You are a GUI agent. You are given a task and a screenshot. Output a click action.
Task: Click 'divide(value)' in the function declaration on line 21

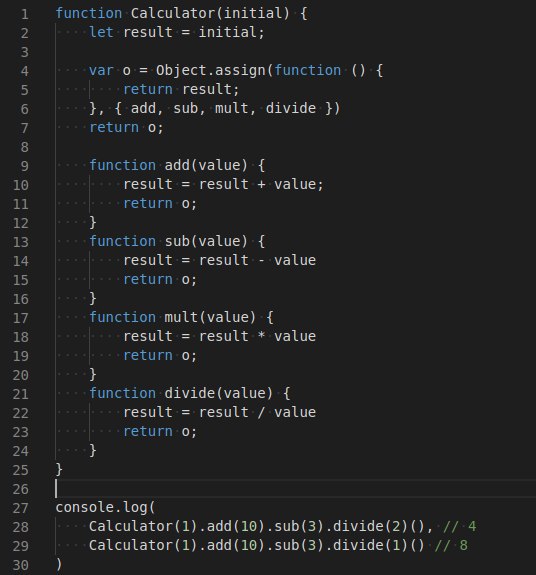pyautogui.click(x=219, y=393)
